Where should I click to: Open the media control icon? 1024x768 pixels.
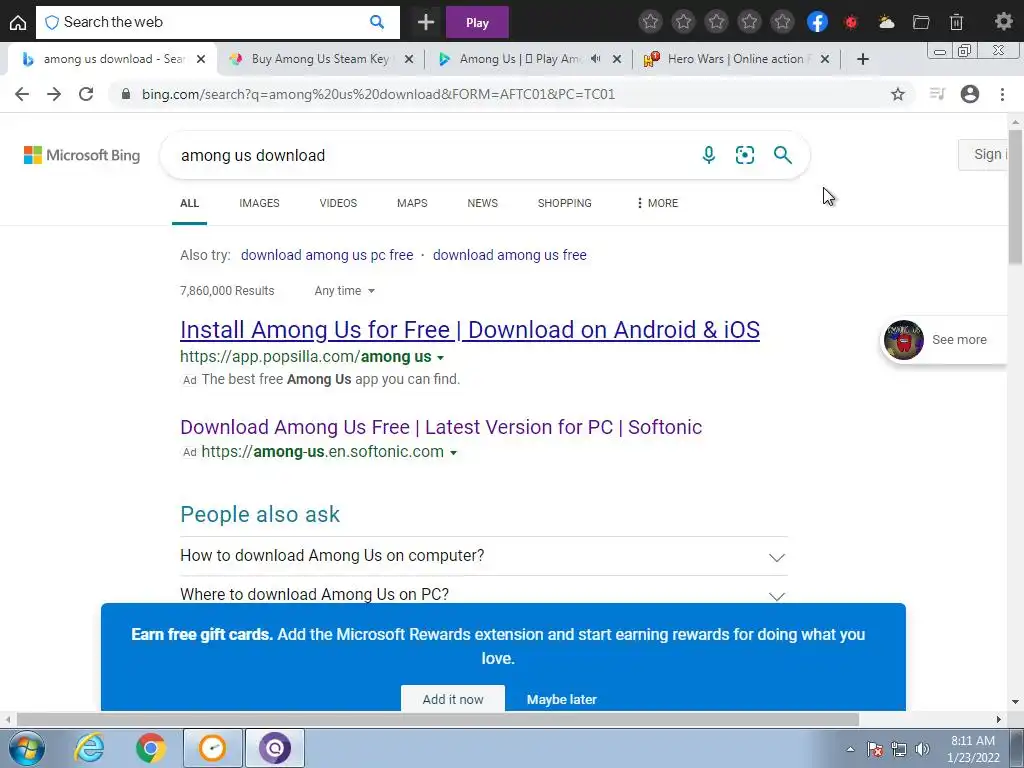tap(937, 94)
